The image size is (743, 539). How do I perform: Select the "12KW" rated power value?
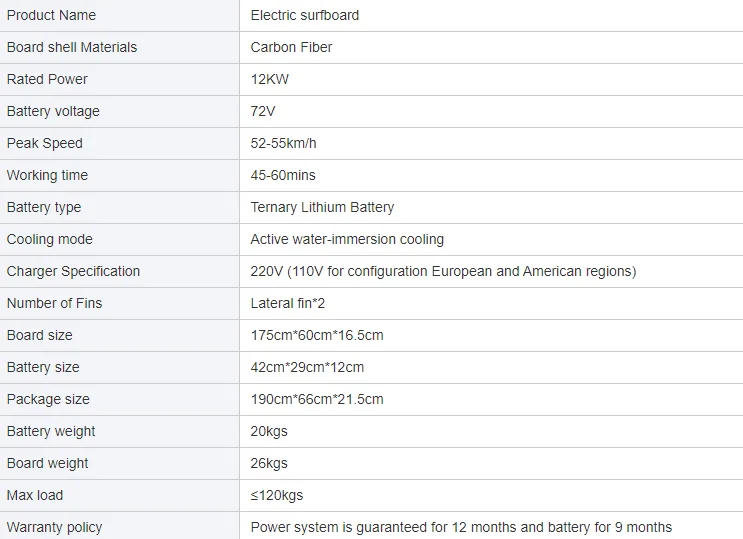(269, 79)
